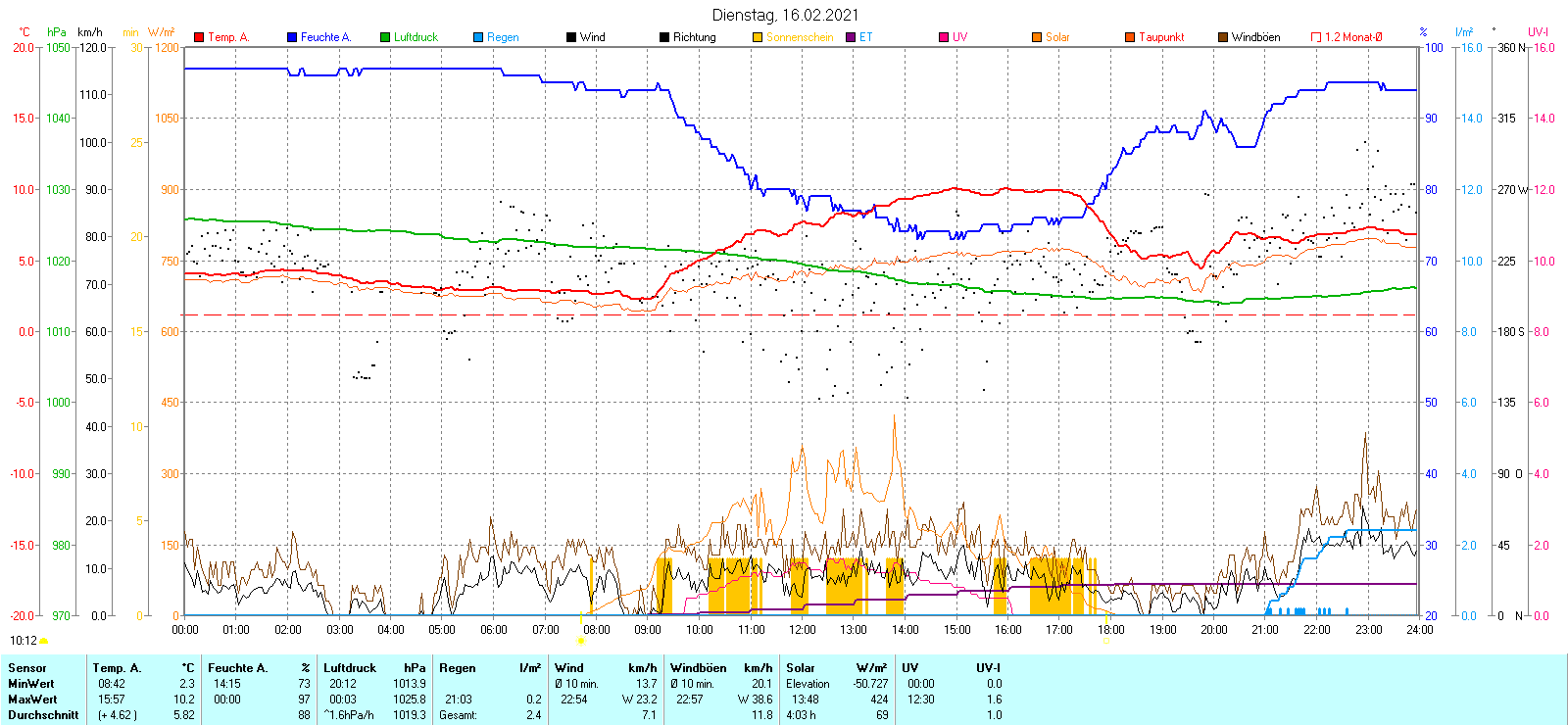Click the yellow sunset marker near 18:00
This screenshot has width=1568, height=725.
(x=1106, y=641)
